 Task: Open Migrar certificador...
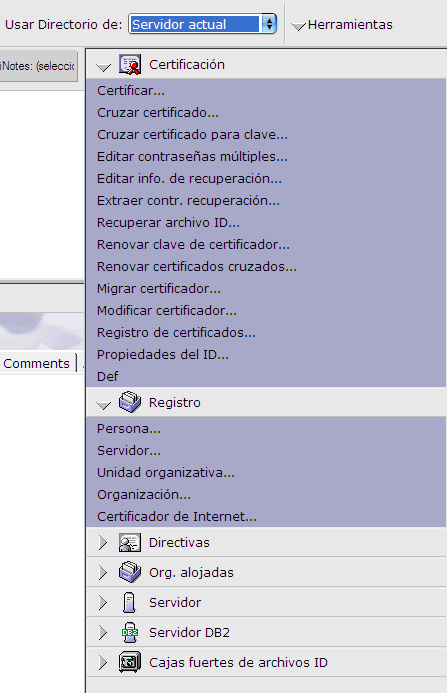click(x=159, y=289)
